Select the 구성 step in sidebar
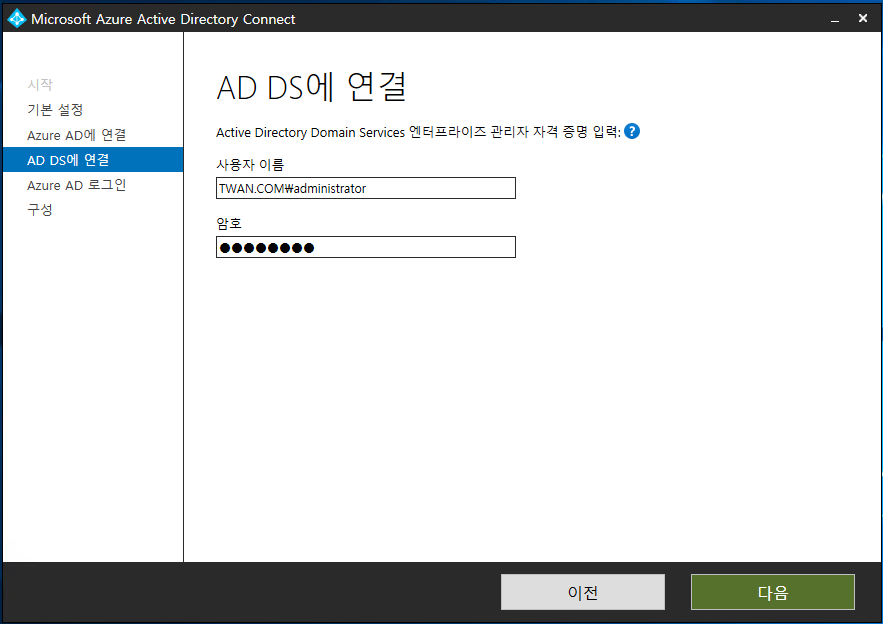Image resolution: width=883 pixels, height=624 pixels. coord(40,210)
